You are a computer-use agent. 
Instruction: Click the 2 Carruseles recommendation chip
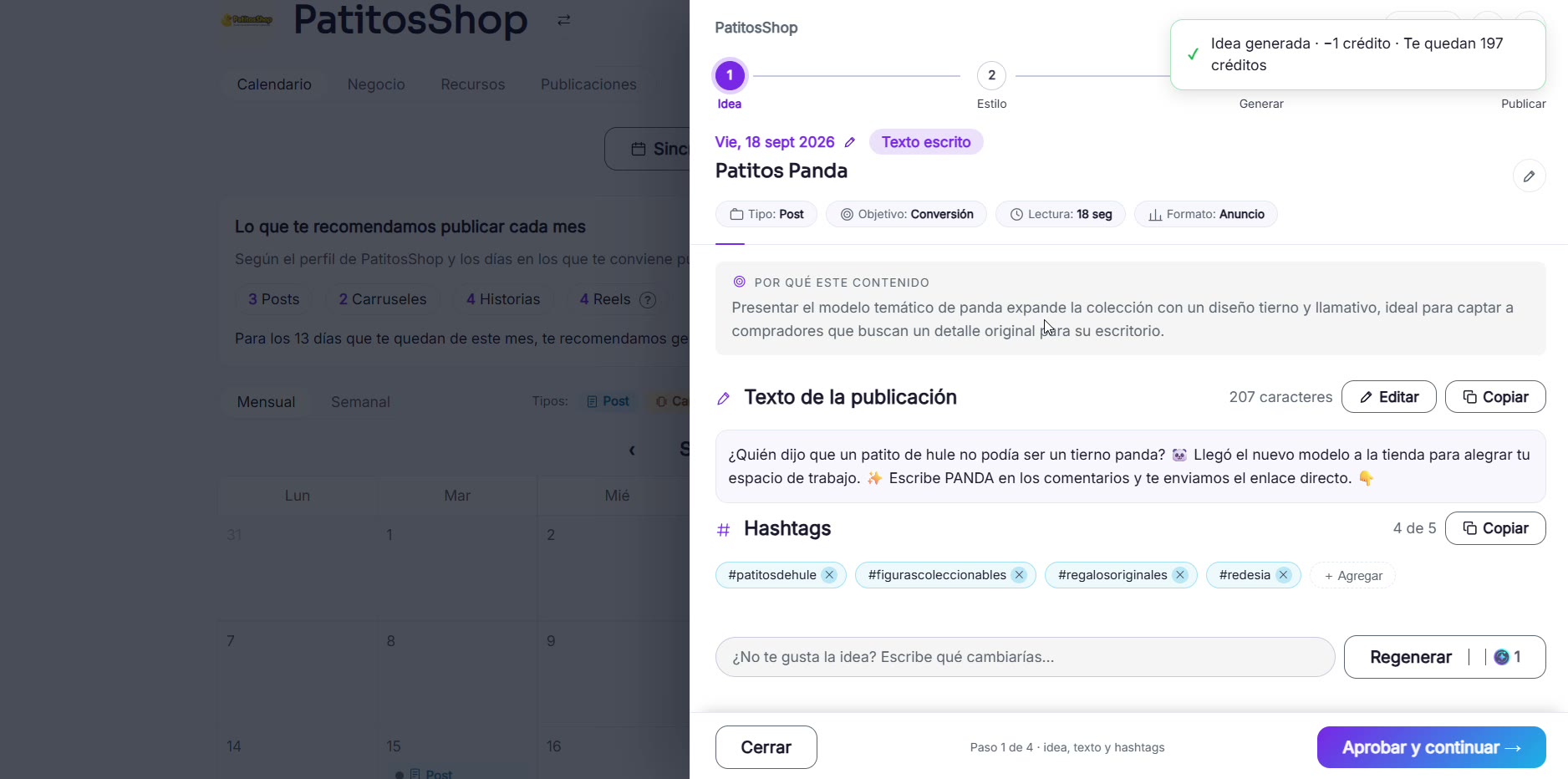(x=383, y=299)
